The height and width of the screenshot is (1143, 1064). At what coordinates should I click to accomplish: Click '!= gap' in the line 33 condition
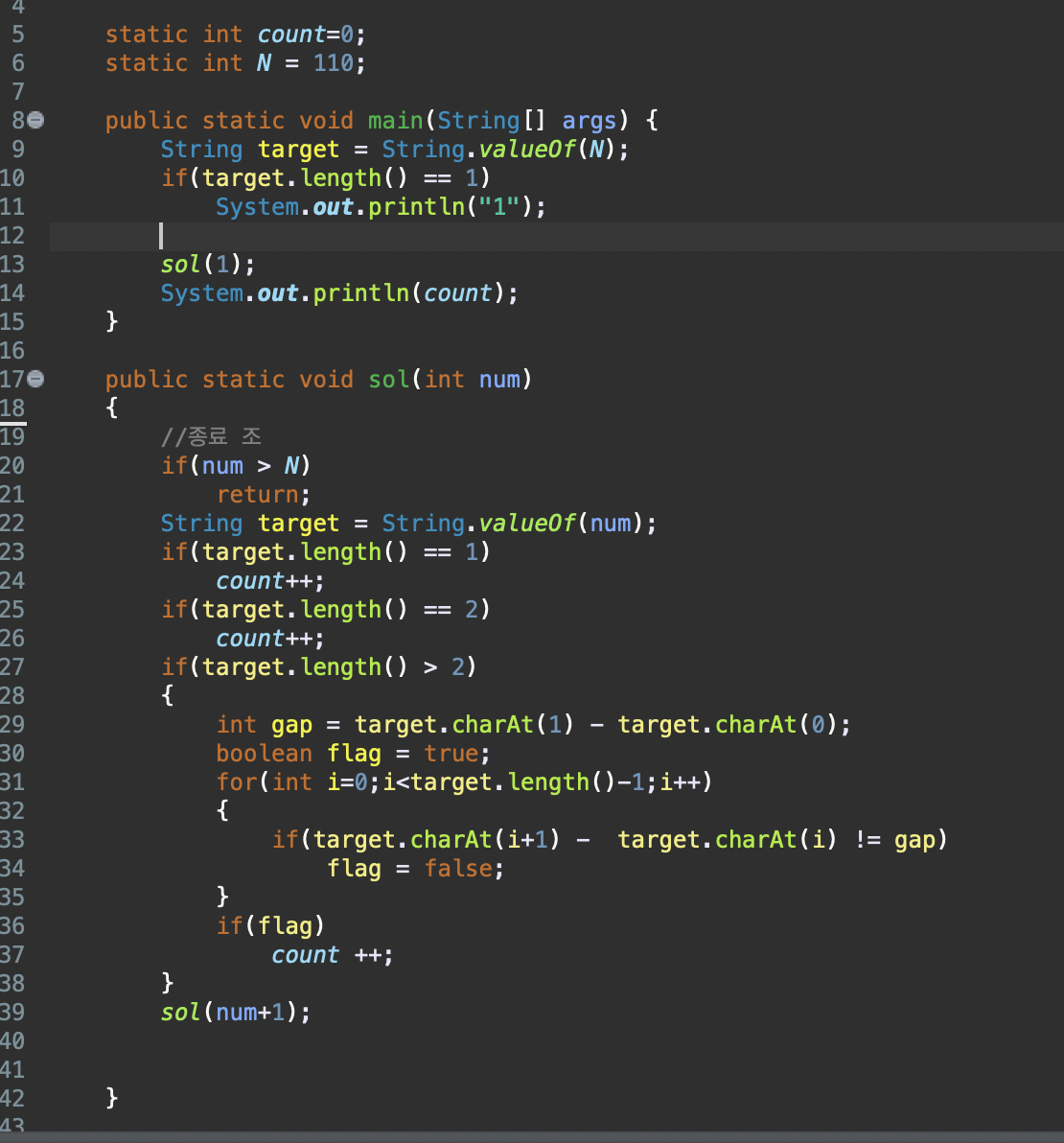click(895, 840)
